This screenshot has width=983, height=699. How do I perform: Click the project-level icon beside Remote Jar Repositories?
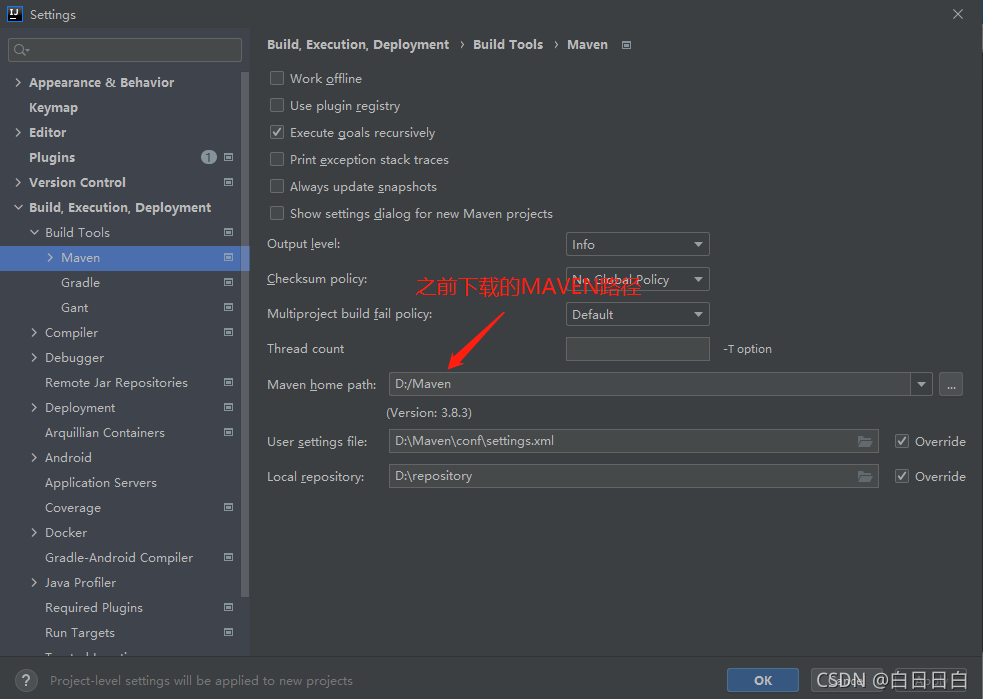click(229, 382)
